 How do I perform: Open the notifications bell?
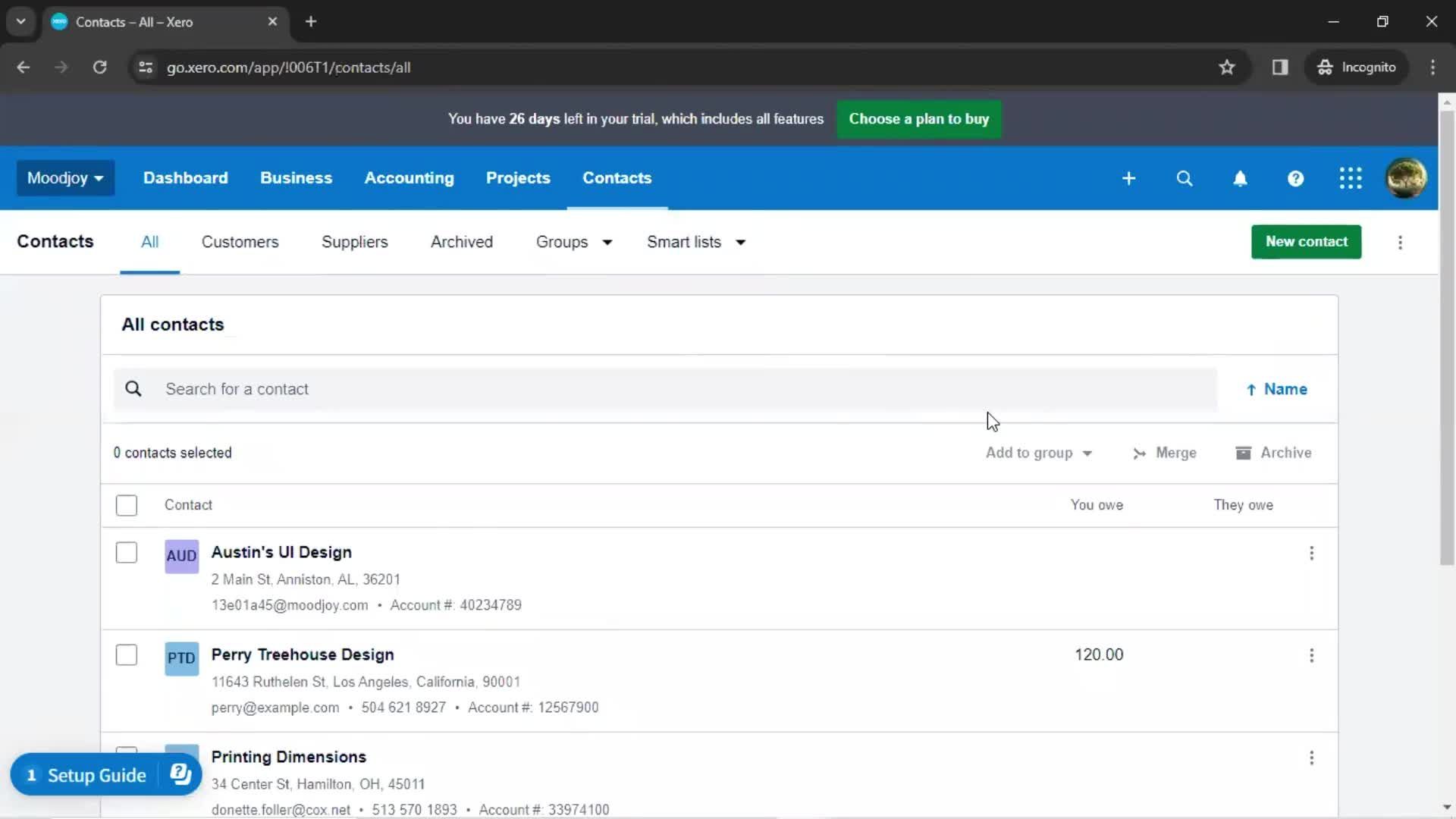1240,178
